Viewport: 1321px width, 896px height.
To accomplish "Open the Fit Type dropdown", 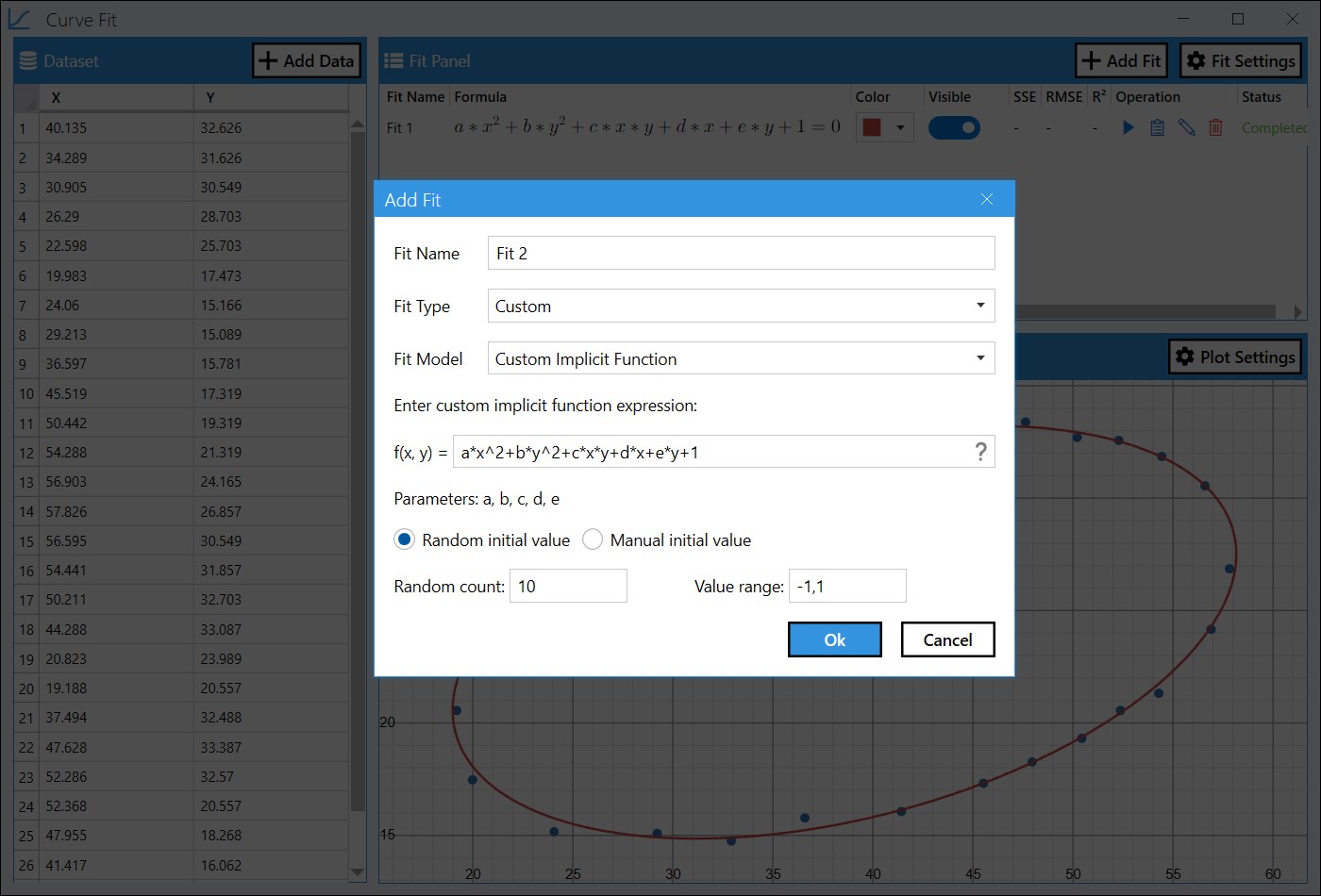I will pyautogui.click(x=742, y=306).
